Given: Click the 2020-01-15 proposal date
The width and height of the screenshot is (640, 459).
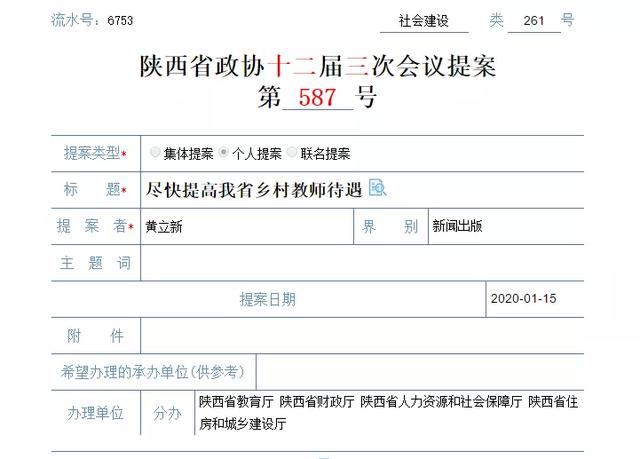Looking at the screenshot, I should pyautogui.click(x=523, y=299).
